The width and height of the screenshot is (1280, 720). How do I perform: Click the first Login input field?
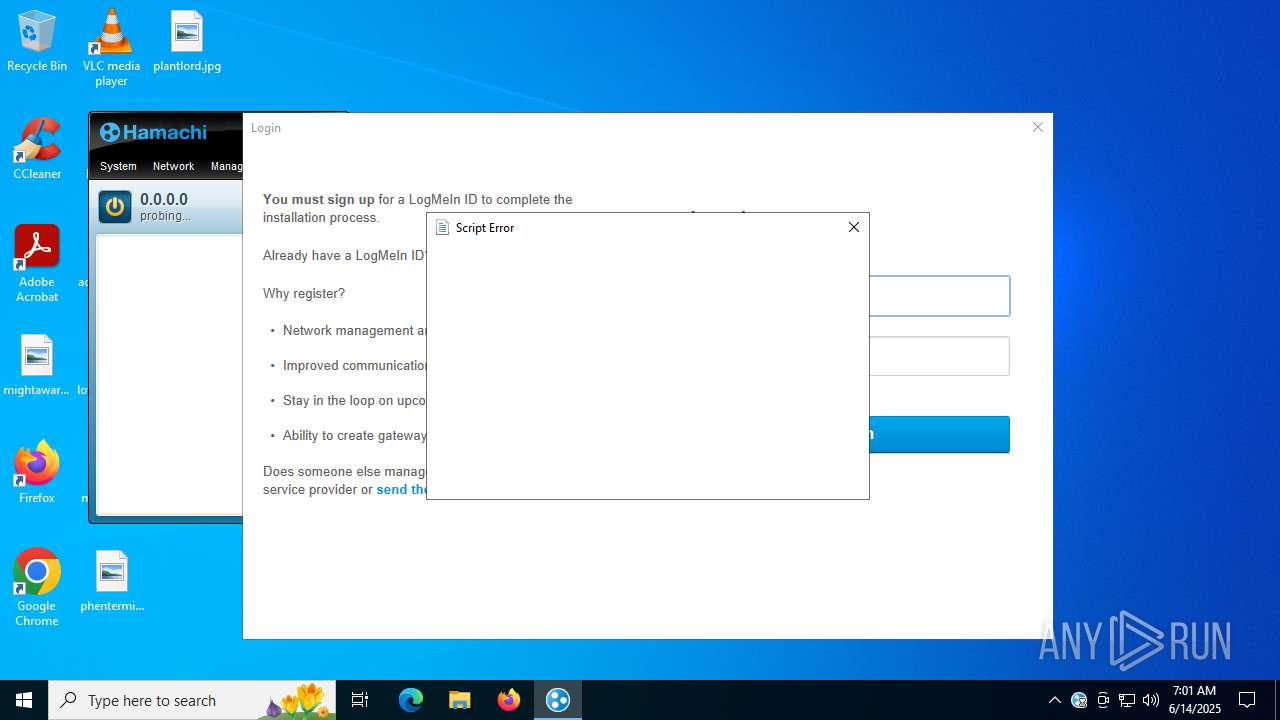point(939,296)
